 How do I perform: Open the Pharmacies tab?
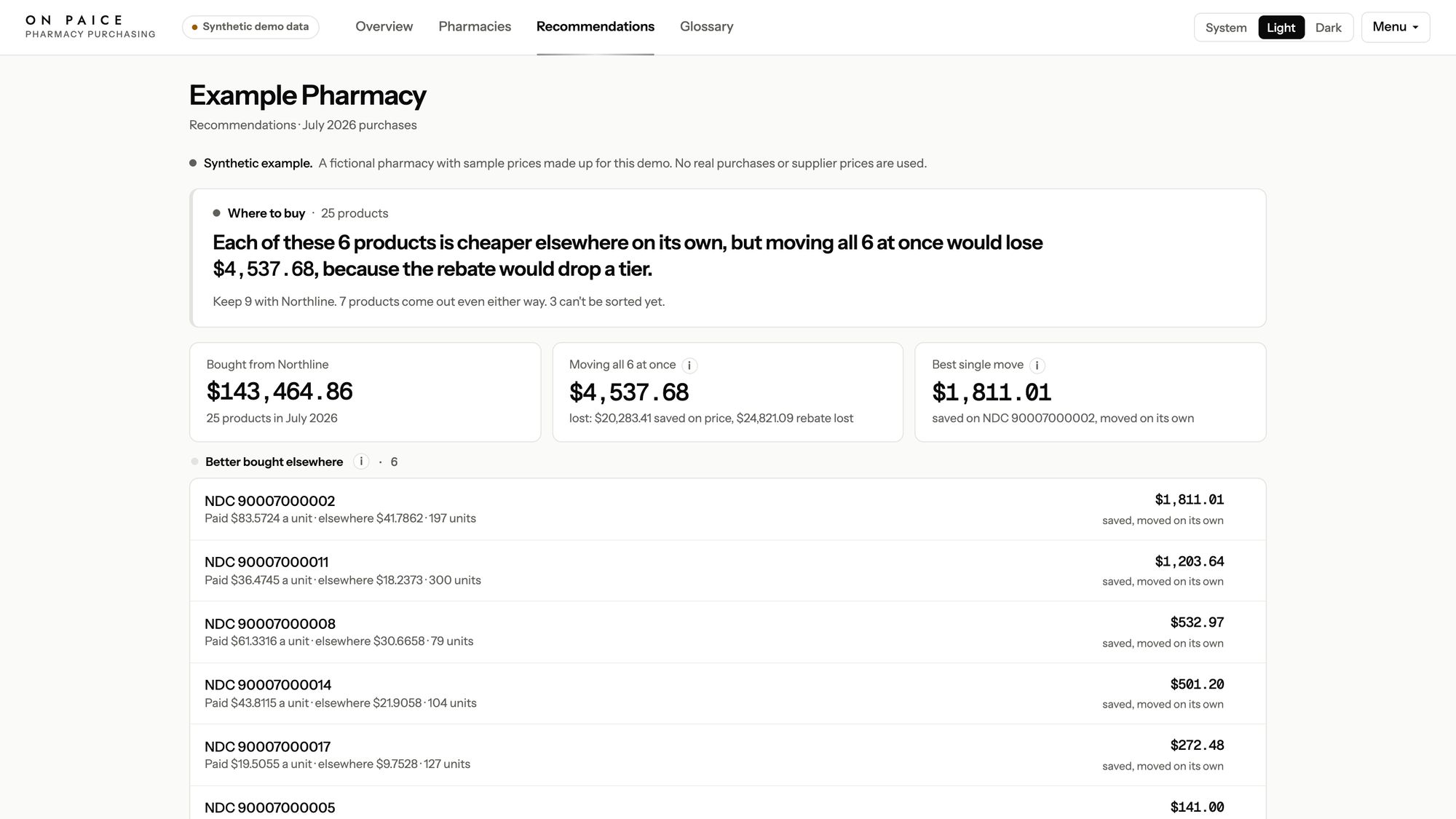coord(475,27)
